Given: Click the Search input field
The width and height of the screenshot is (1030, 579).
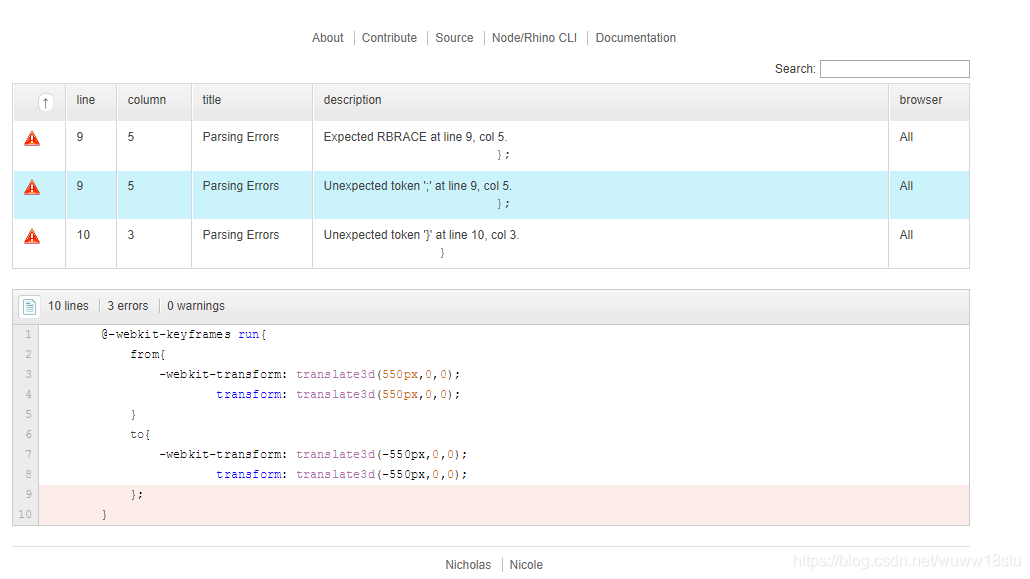Looking at the screenshot, I should 895,69.
